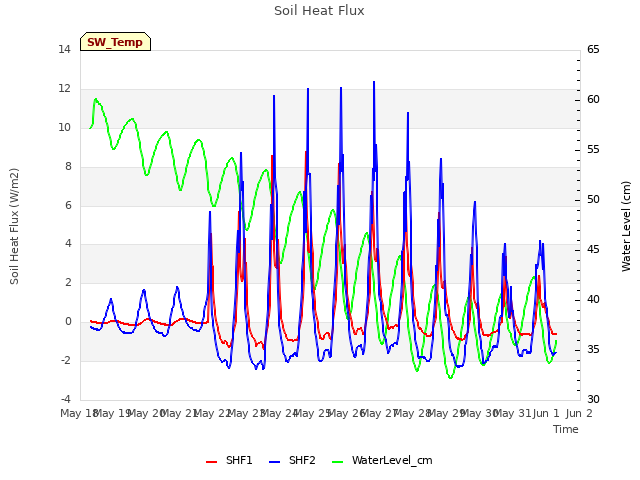Click the Time axis label
Image resolution: width=640 pixels, height=480 pixels.
click(x=566, y=429)
